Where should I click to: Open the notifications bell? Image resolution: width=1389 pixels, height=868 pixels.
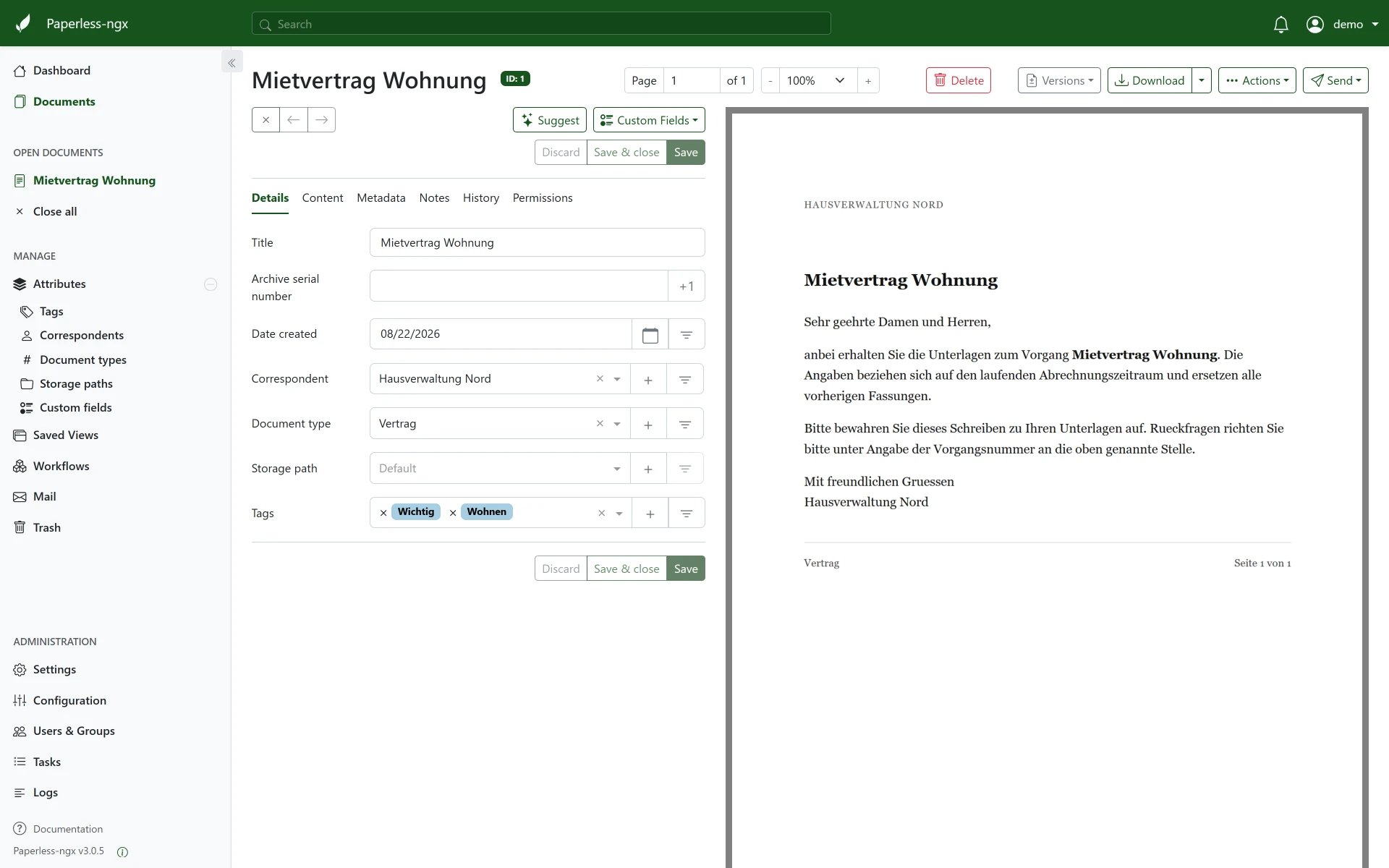pyautogui.click(x=1280, y=24)
